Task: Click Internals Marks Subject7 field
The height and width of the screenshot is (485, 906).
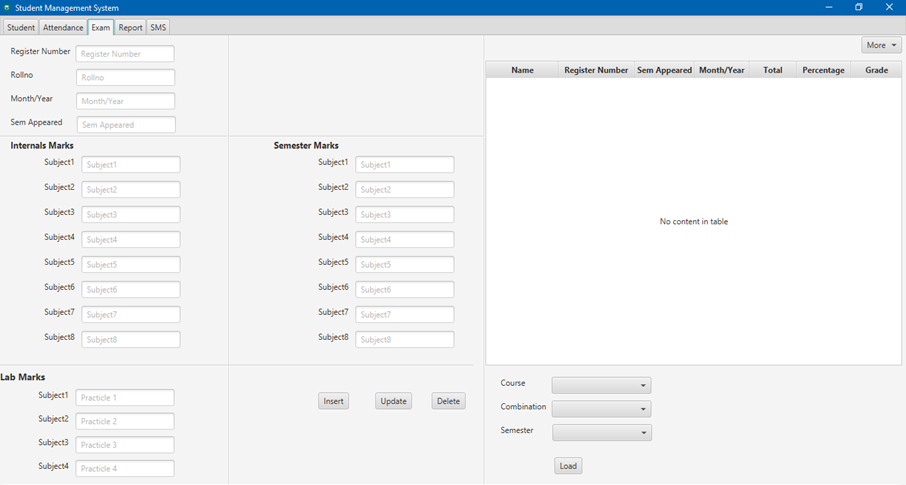Action: pyautogui.click(x=131, y=314)
